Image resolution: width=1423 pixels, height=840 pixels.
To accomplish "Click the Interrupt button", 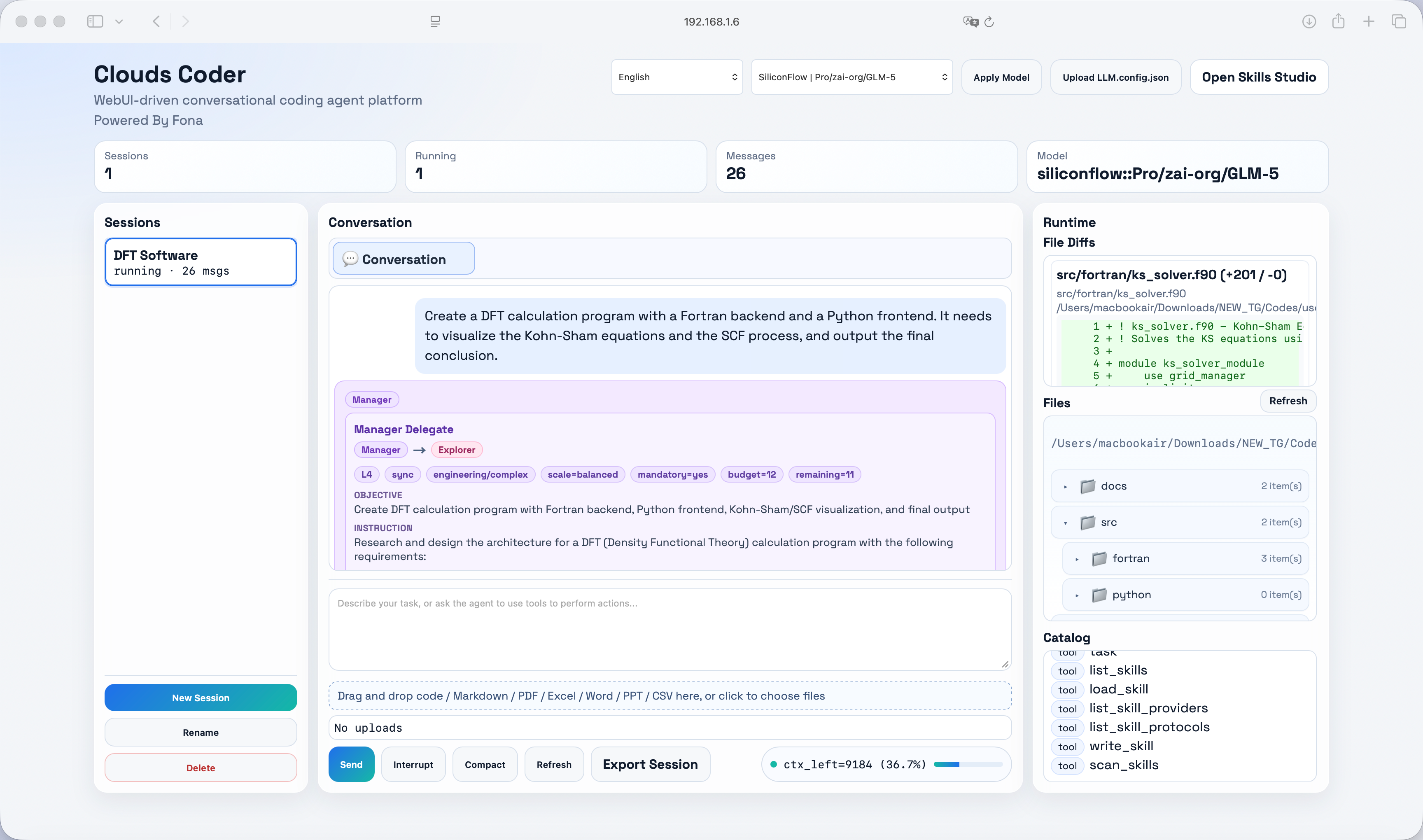I will coord(413,764).
